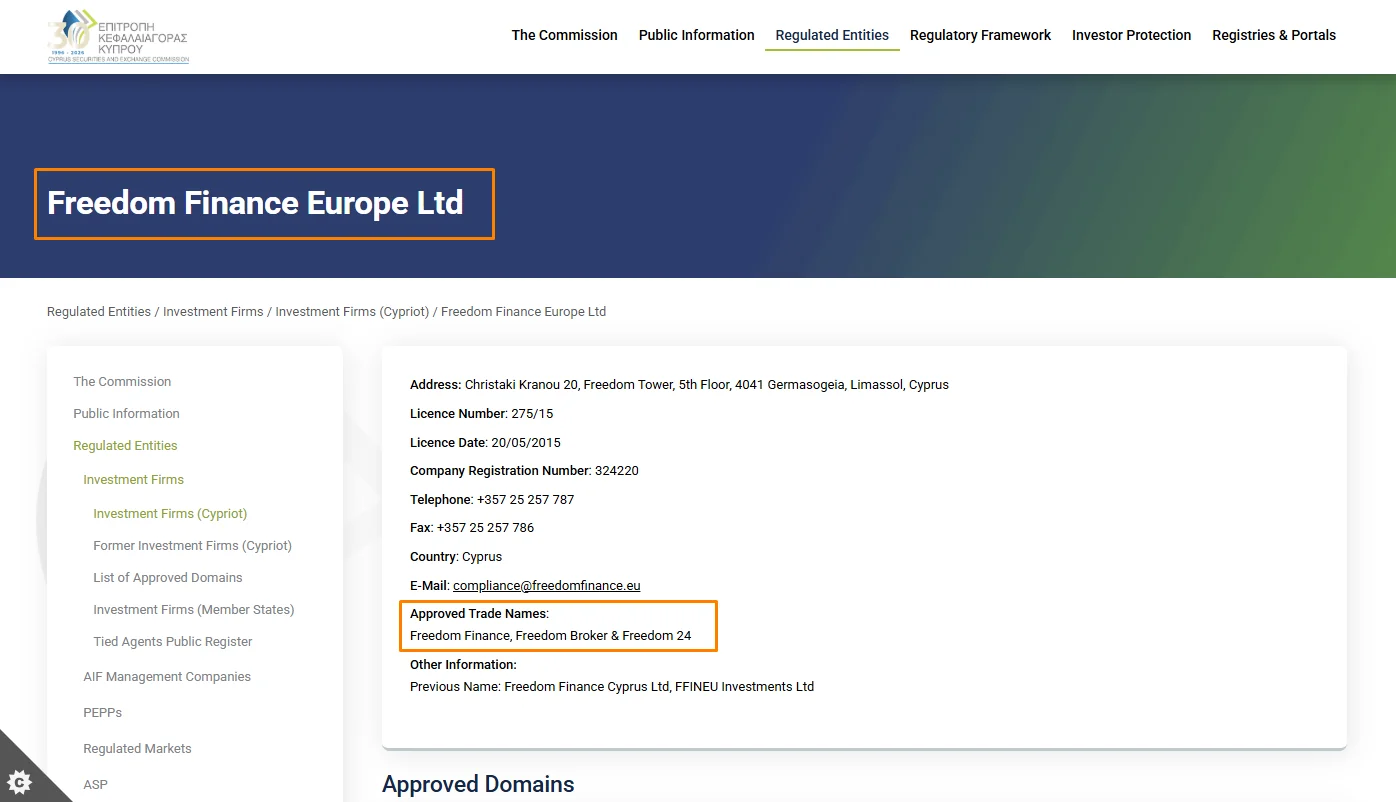
Task: Open List of Approved Domains sidebar item
Action: coord(167,578)
